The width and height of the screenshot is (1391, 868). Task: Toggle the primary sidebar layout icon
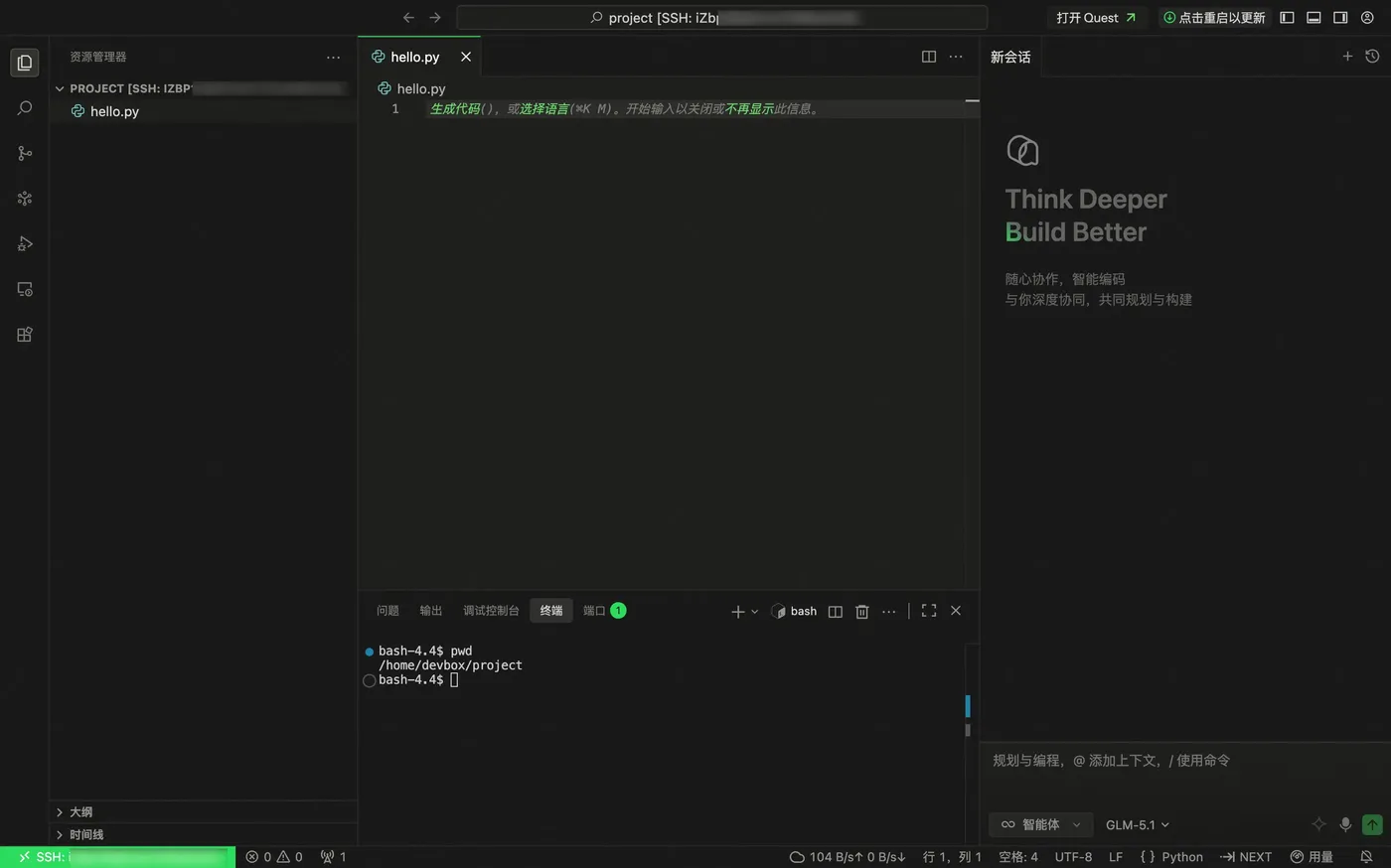click(x=1287, y=18)
